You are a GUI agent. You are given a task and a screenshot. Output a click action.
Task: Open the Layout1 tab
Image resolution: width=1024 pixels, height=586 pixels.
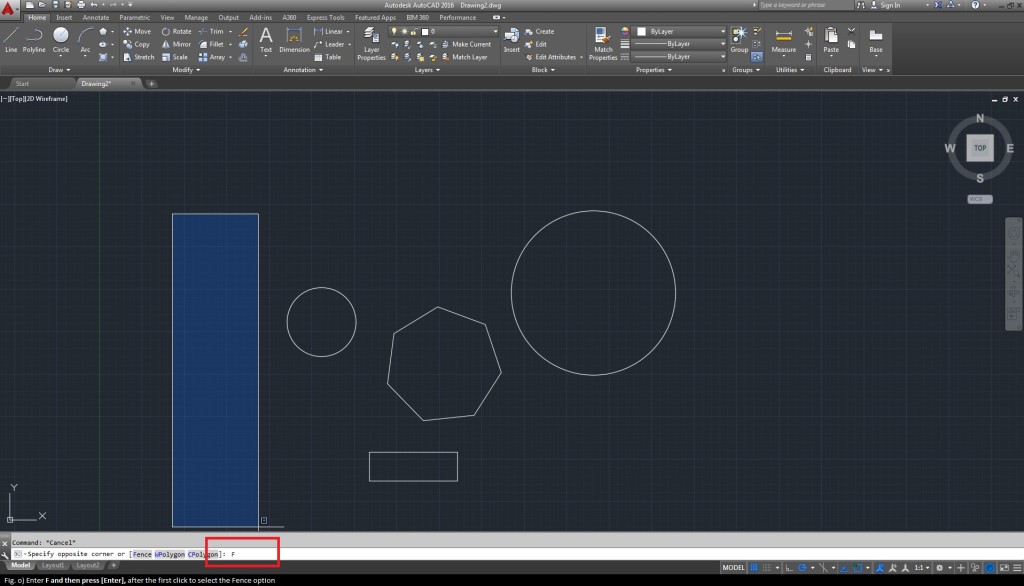[x=53, y=565]
